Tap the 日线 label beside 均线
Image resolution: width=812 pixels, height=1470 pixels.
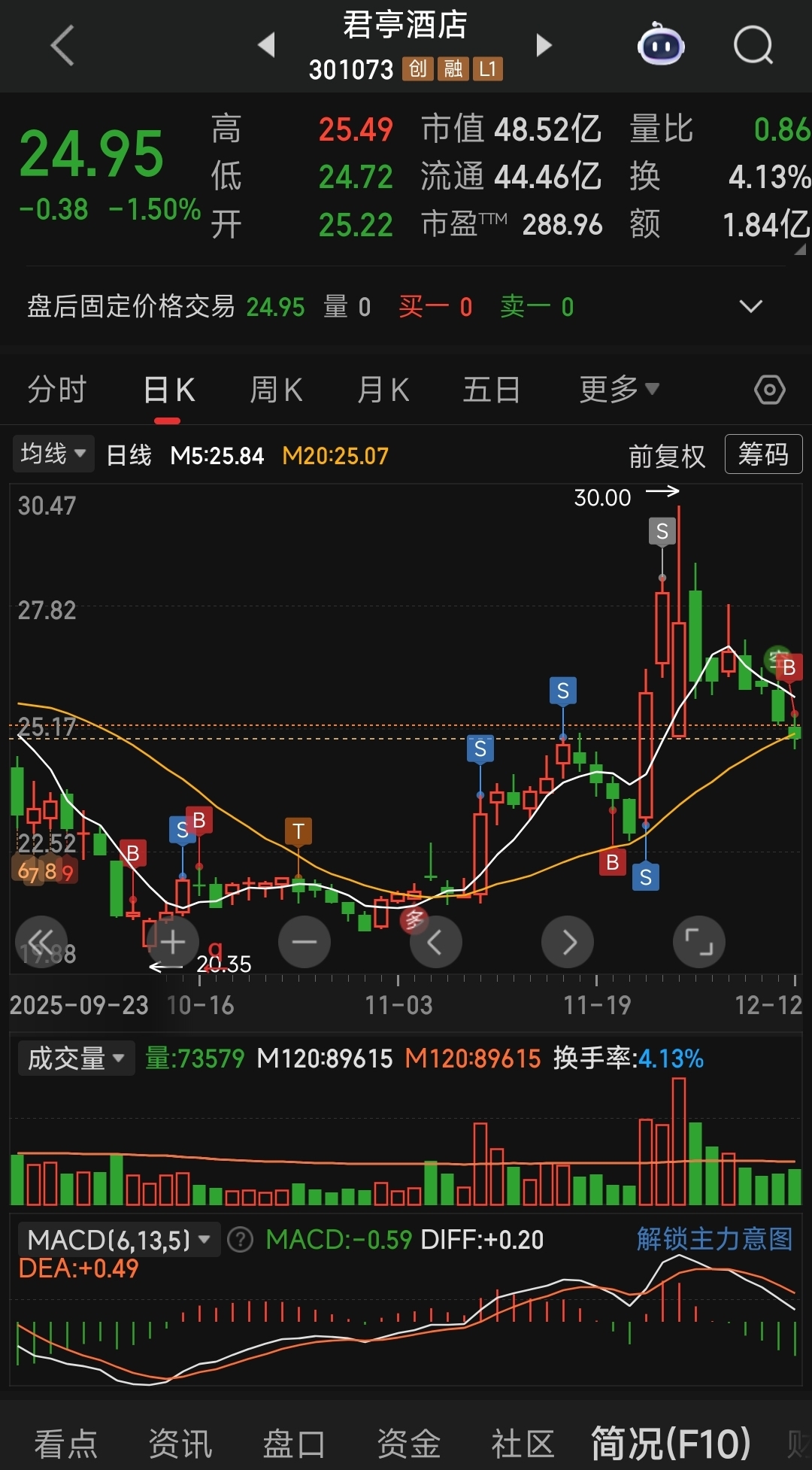click(x=129, y=455)
